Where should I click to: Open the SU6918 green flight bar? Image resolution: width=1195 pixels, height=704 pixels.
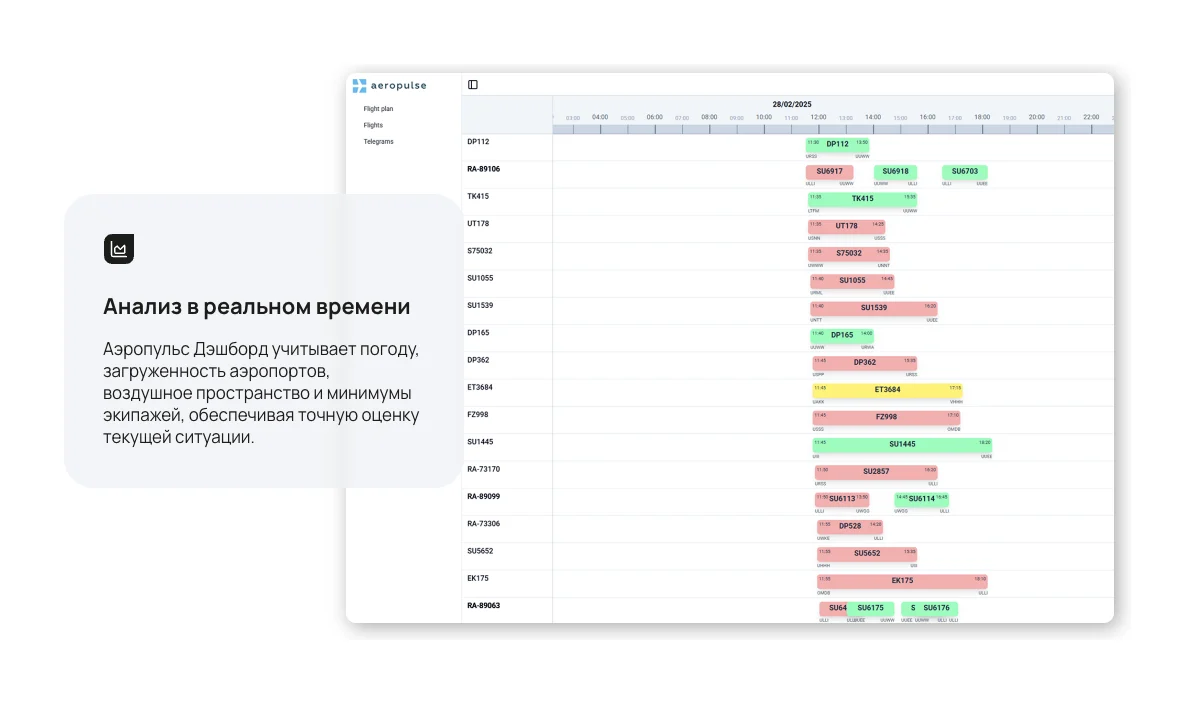895,171
